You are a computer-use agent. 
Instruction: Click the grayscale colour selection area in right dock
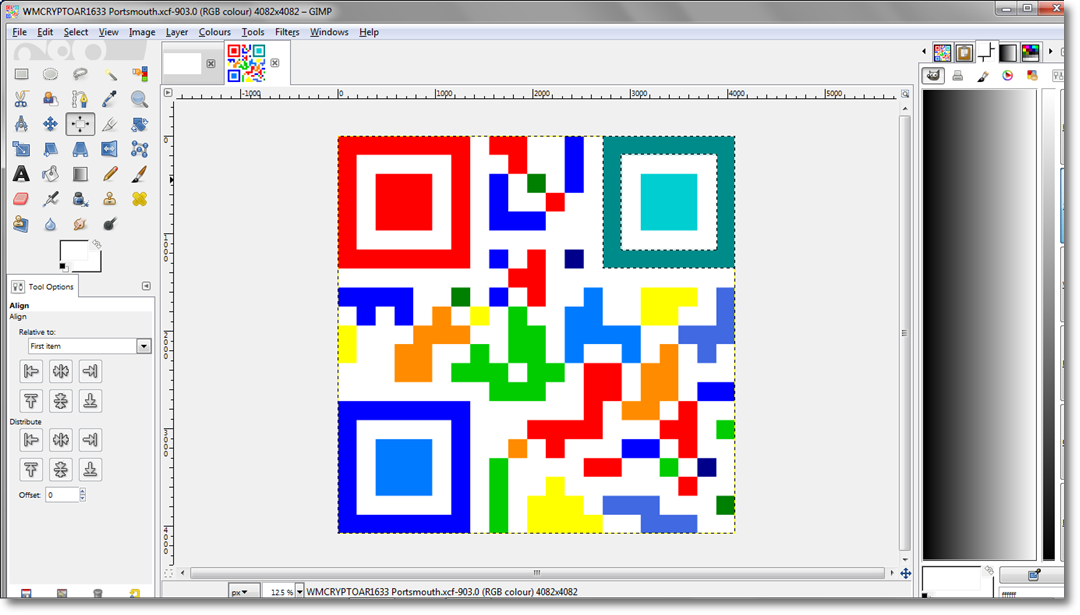coord(979,324)
